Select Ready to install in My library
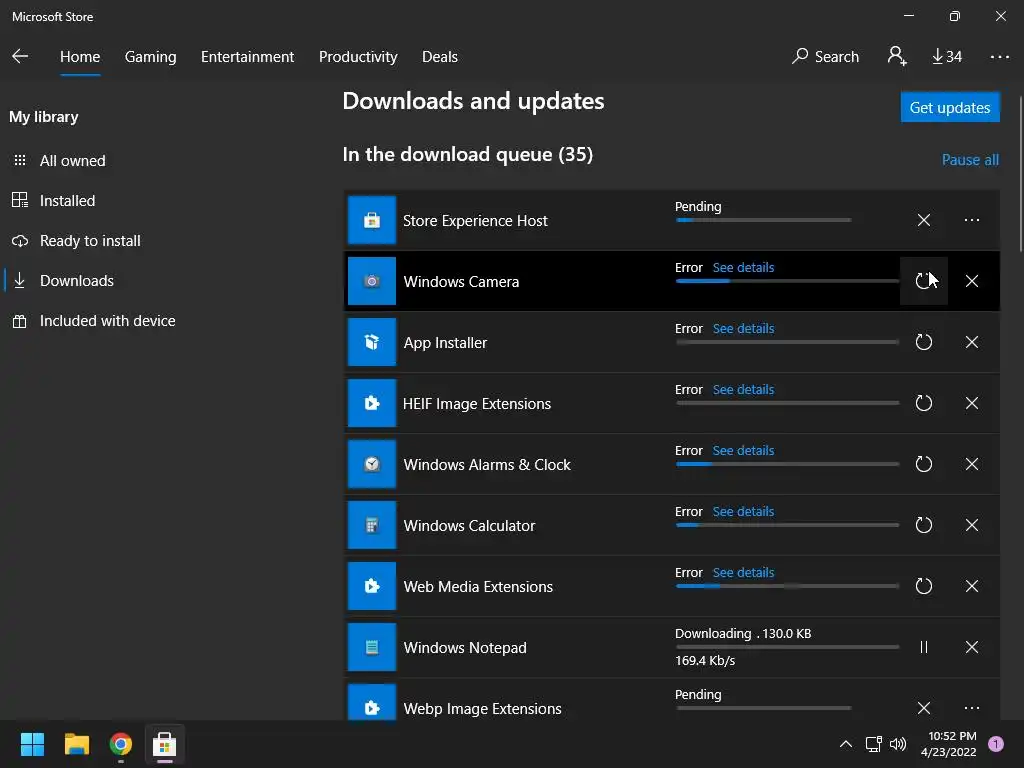This screenshot has height=768, width=1024. coord(90,241)
